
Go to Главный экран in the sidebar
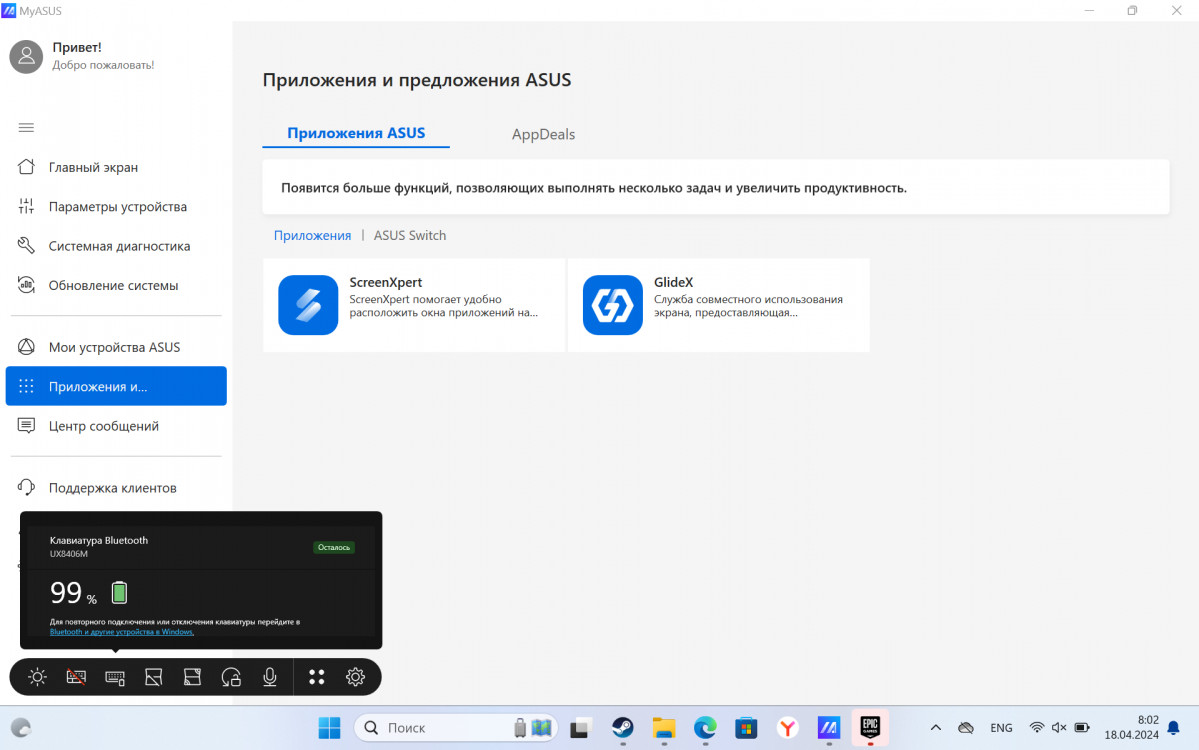coord(116,167)
